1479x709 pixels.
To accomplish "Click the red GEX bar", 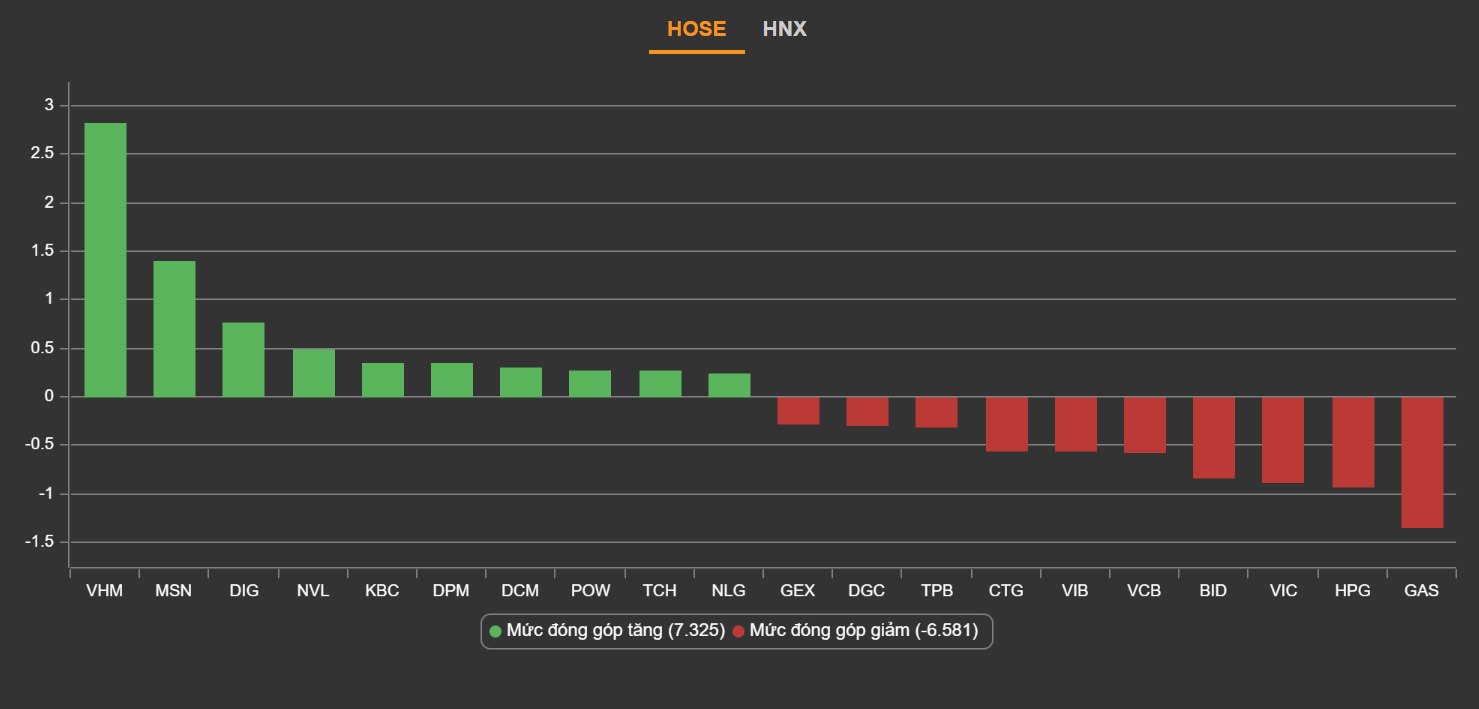I will point(798,411).
